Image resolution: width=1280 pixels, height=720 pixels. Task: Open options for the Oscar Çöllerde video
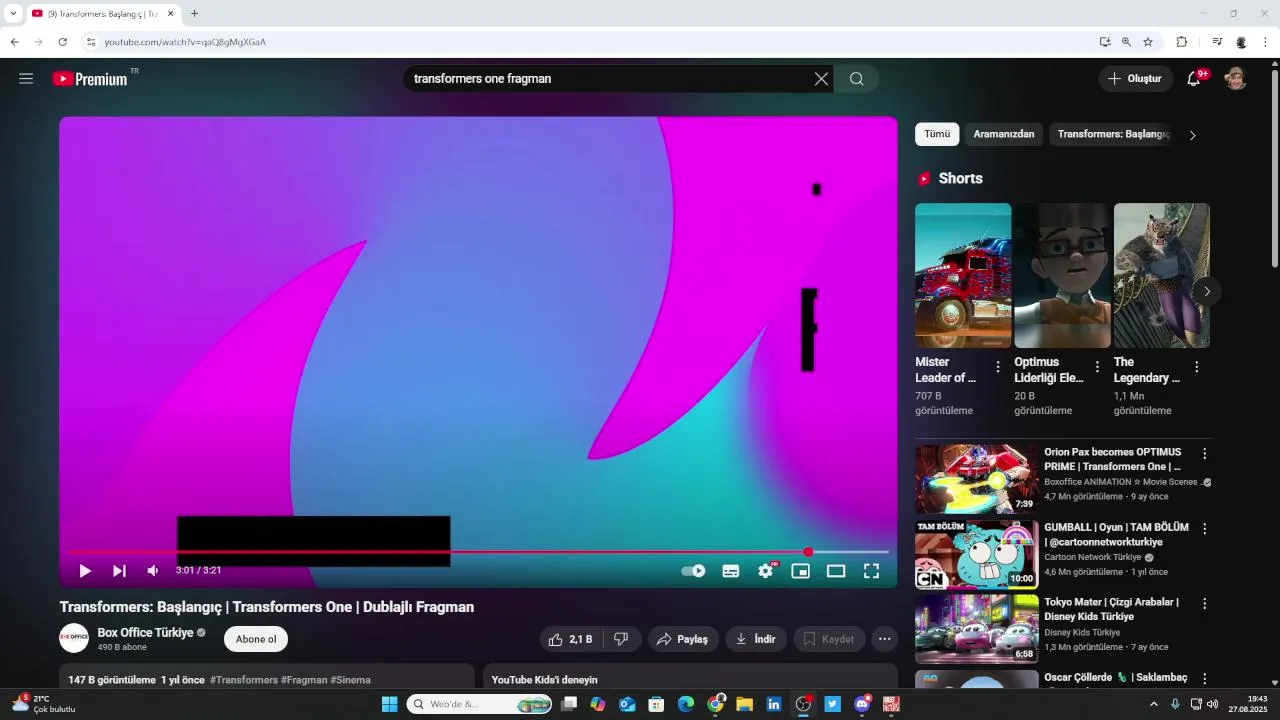[1204, 679]
